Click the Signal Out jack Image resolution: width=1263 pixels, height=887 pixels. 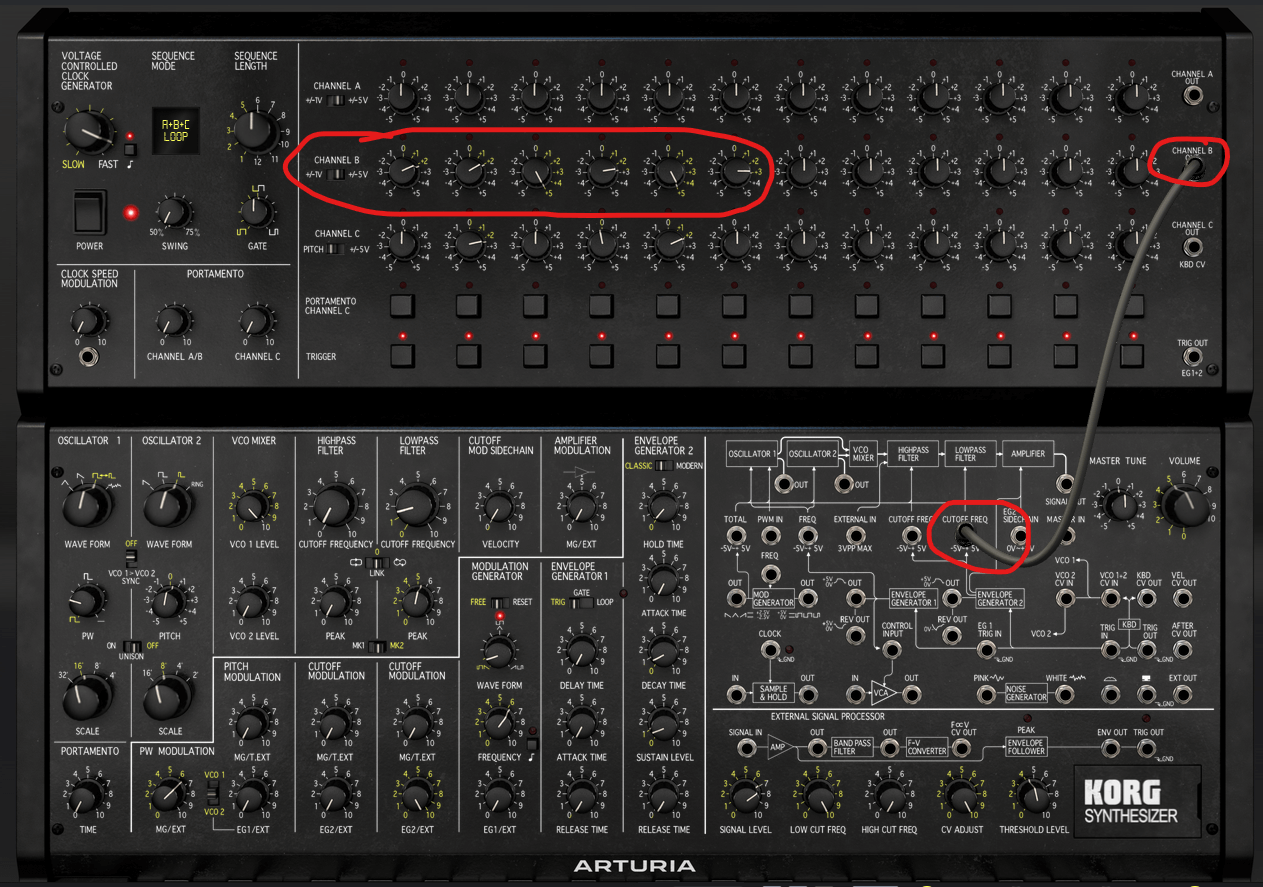(x=1064, y=484)
